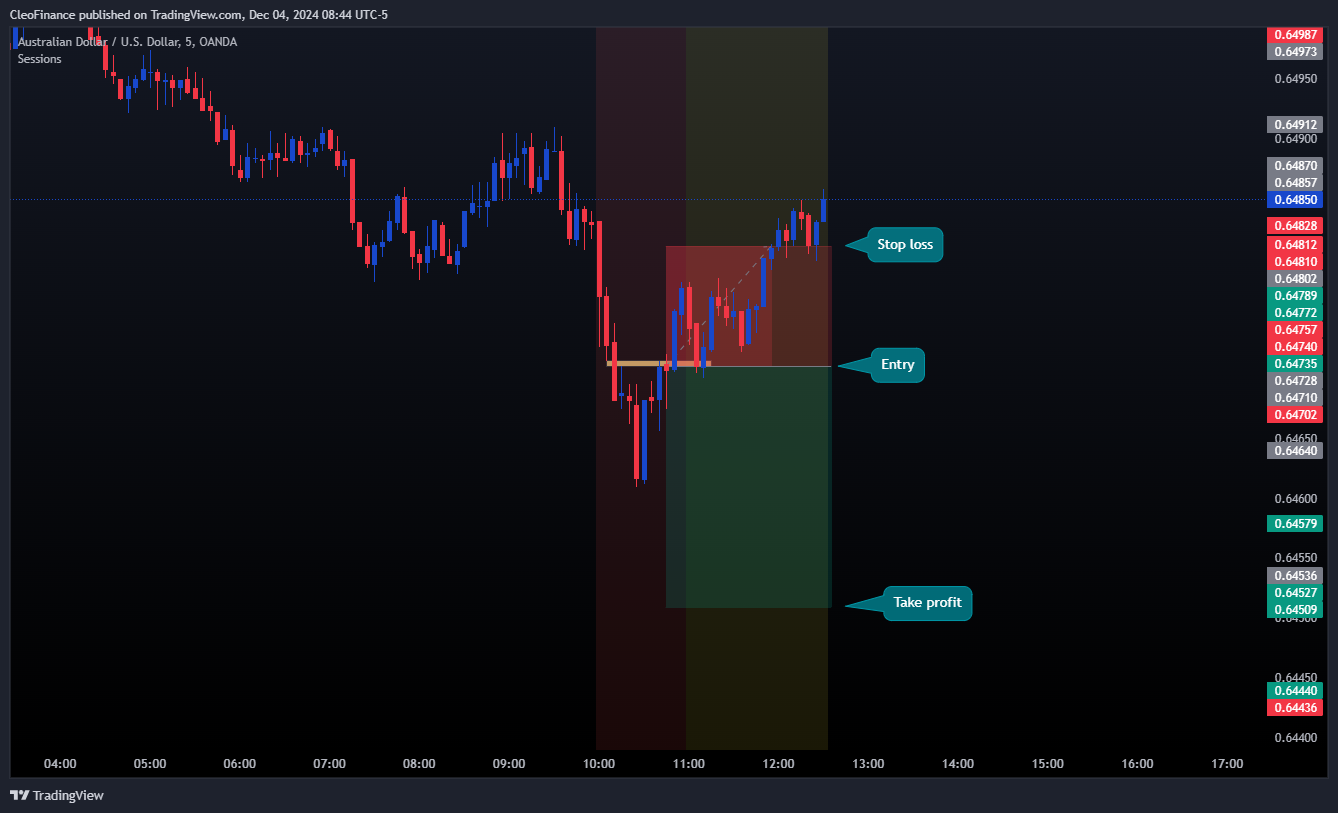Click the gray price label 0.64857
The image size is (1338, 813).
1295,182
